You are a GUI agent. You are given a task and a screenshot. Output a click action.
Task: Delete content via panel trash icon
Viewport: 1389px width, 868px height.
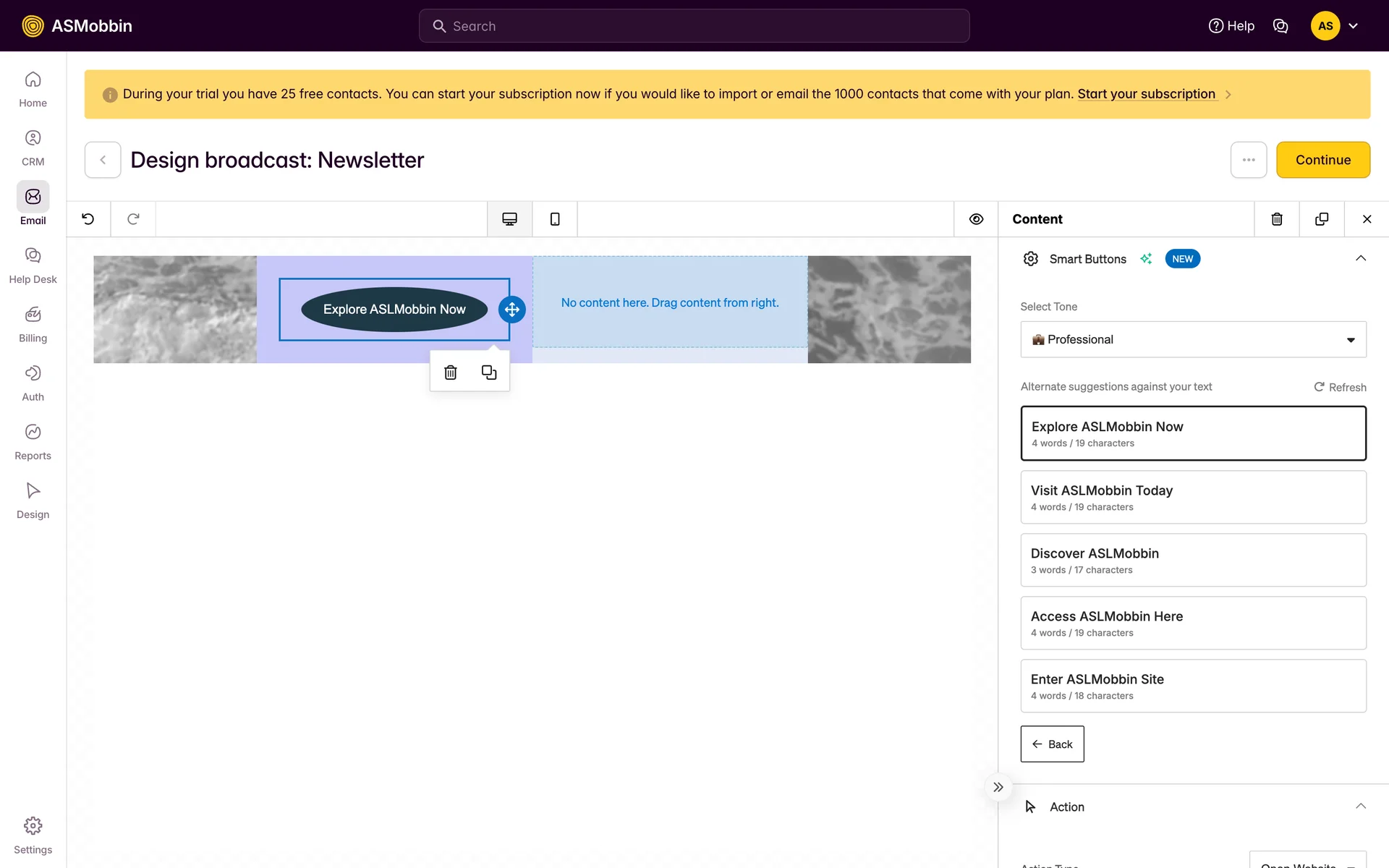[x=1277, y=219]
